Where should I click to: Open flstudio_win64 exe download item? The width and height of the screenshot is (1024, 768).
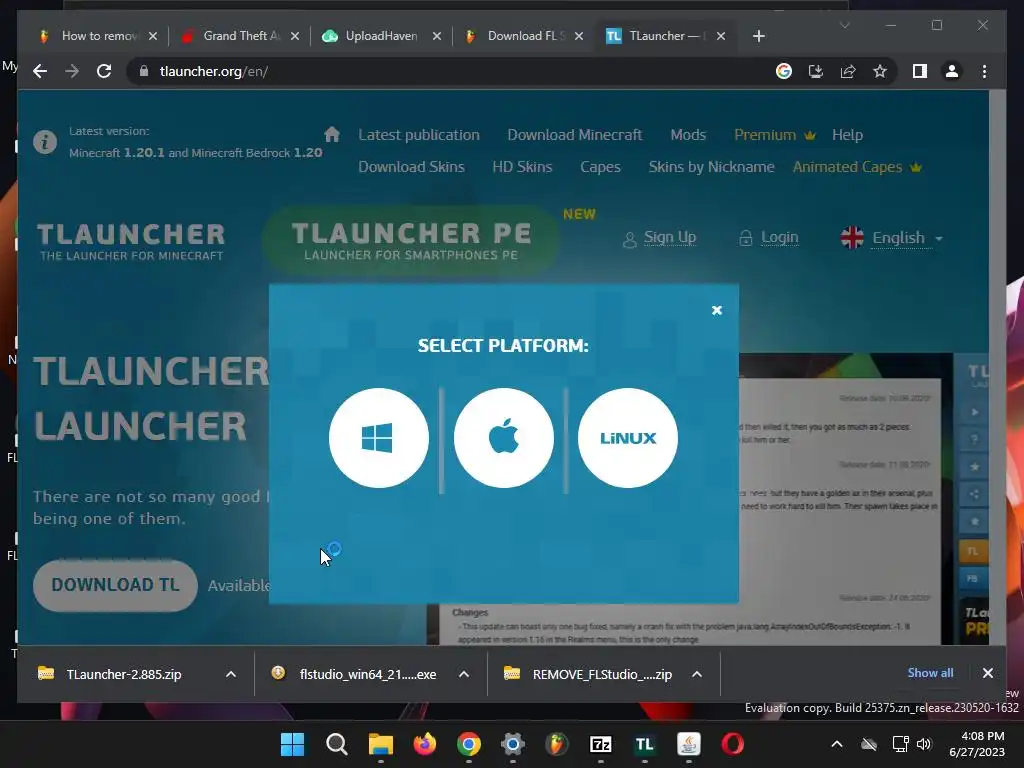pyautogui.click(x=367, y=674)
